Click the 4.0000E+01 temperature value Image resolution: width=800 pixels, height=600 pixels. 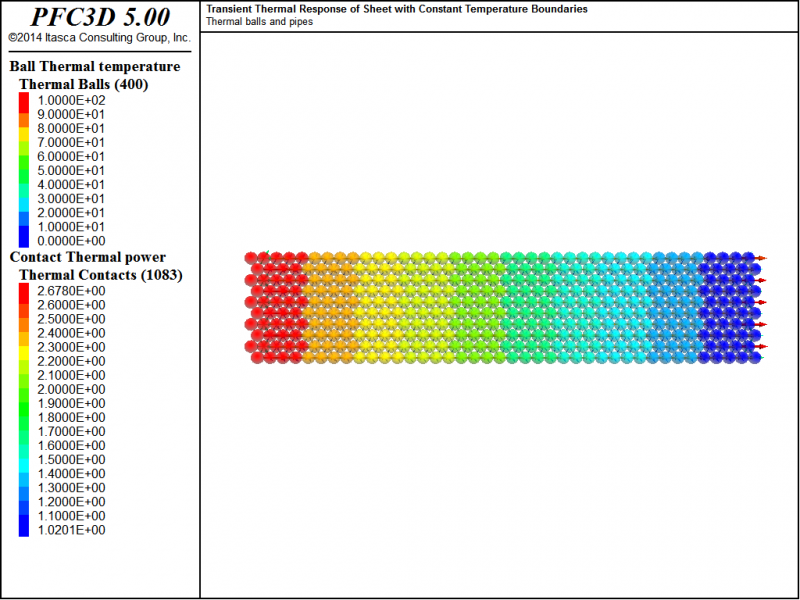[x=71, y=184]
